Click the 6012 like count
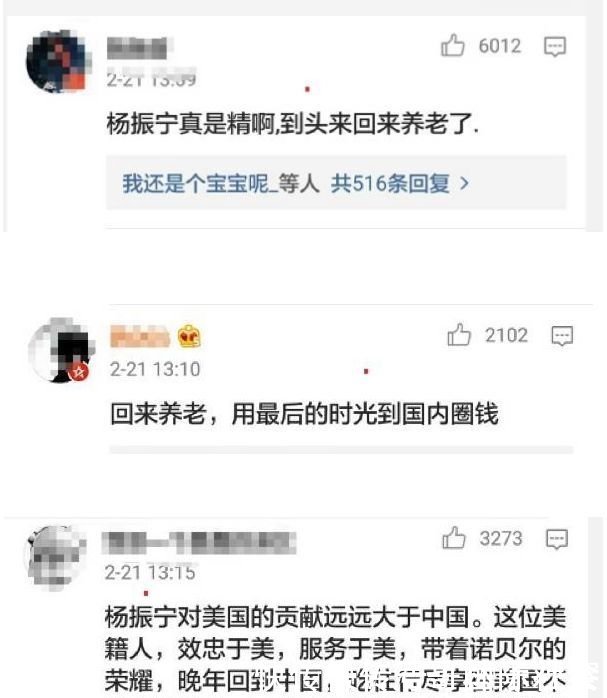The width and height of the screenshot is (607, 698). point(500,46)
